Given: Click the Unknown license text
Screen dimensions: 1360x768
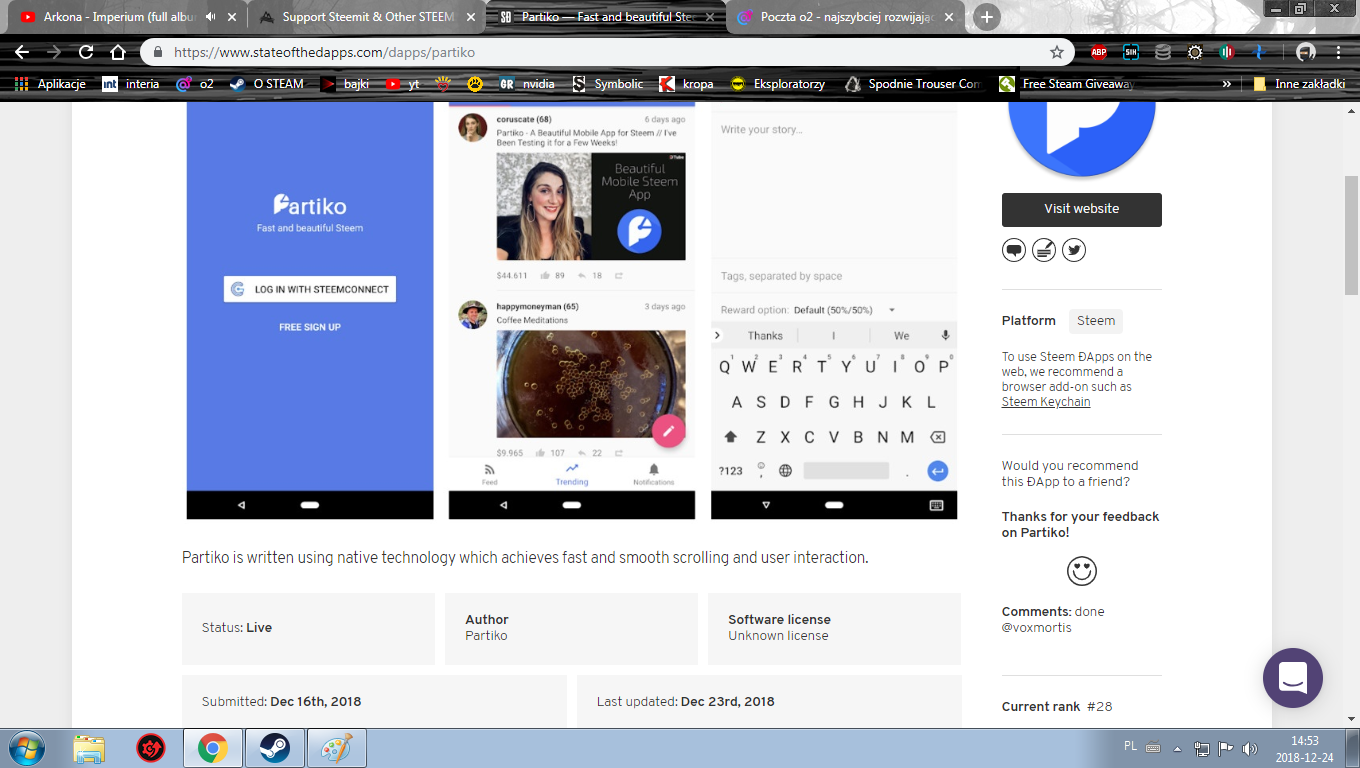Looking at the screenshot, I should (x=778, y=636).
